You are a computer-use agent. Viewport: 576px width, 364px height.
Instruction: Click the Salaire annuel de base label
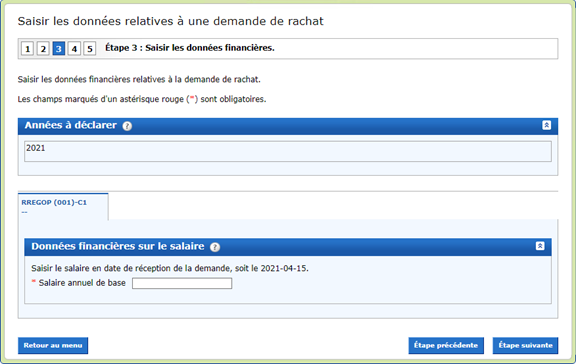click(82, 283)
